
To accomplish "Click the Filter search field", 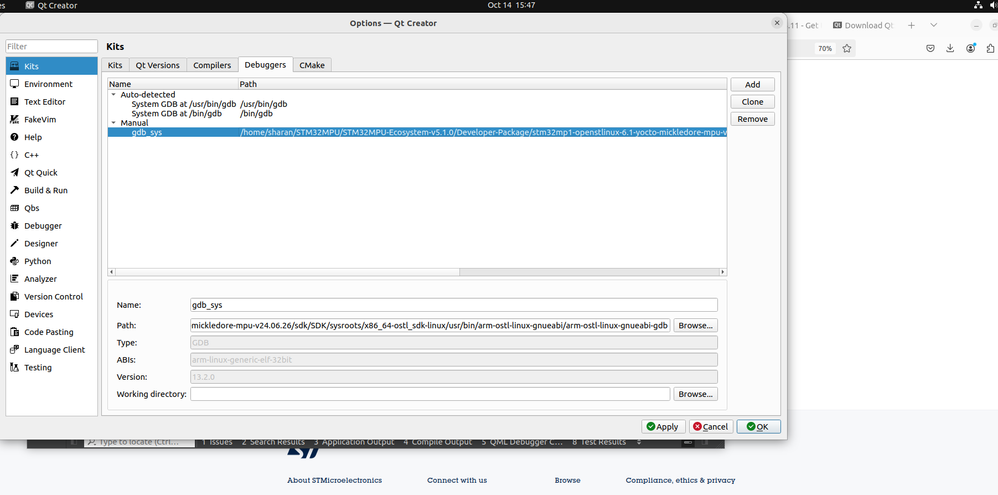I will [x=52, y=46].
